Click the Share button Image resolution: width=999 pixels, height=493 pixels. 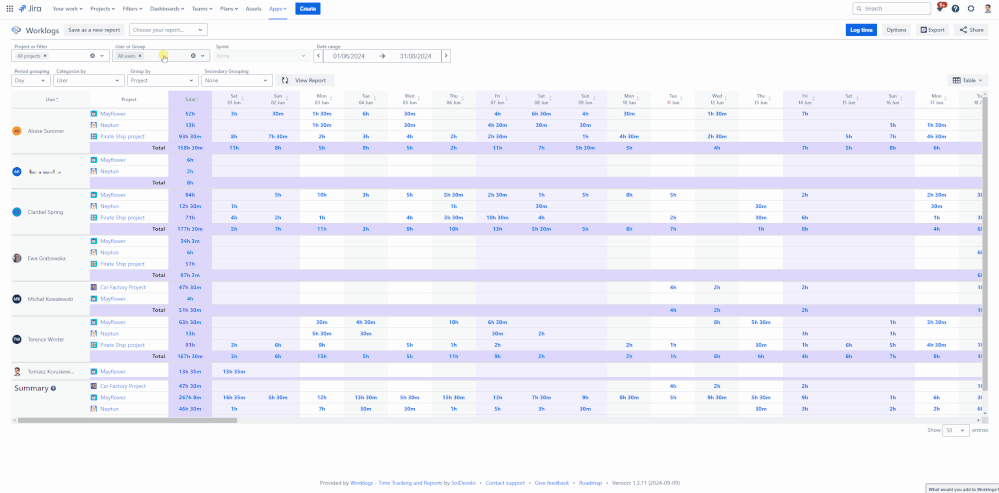(972, 30)
